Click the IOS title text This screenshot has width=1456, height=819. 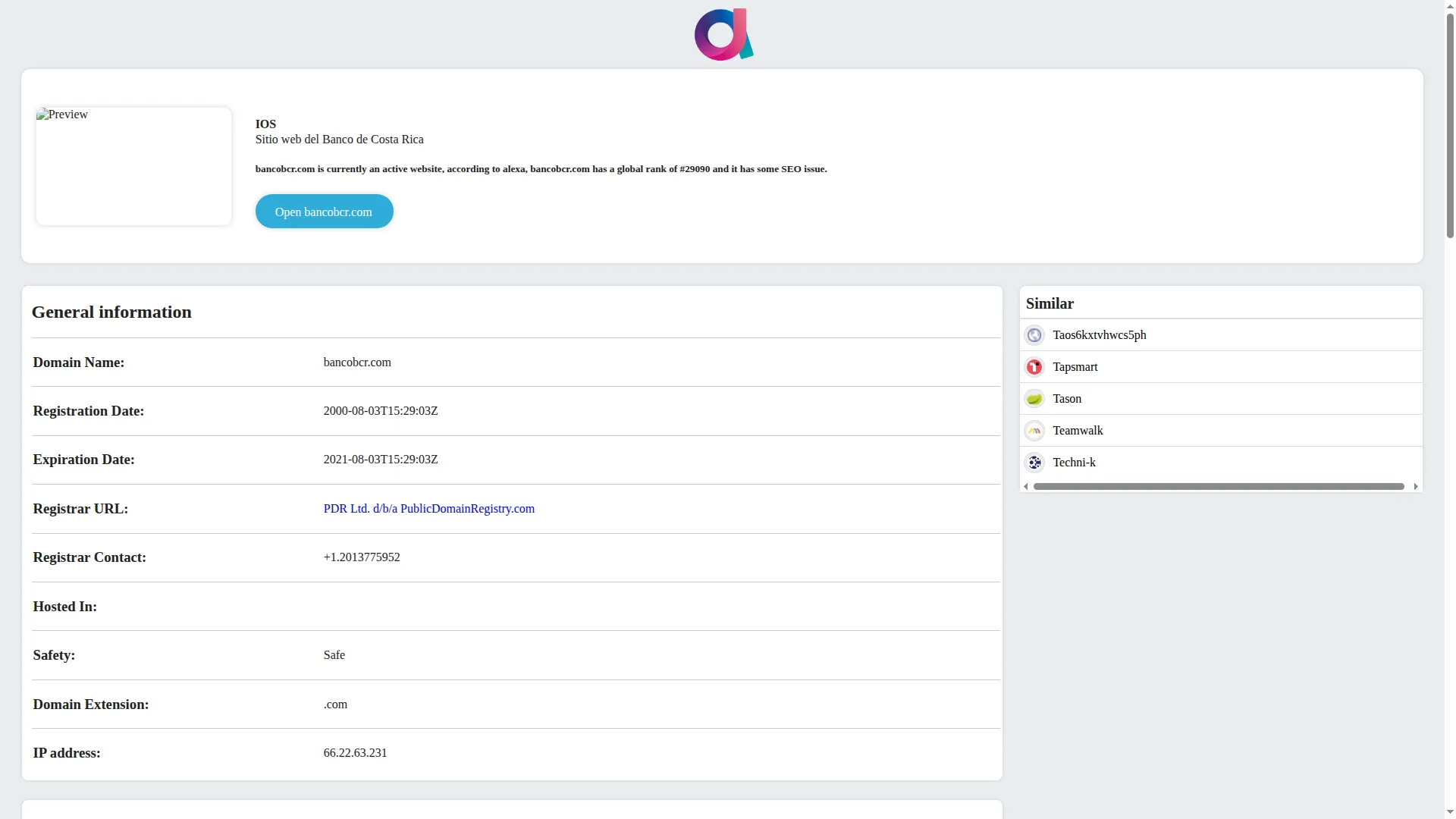point(265,124)
